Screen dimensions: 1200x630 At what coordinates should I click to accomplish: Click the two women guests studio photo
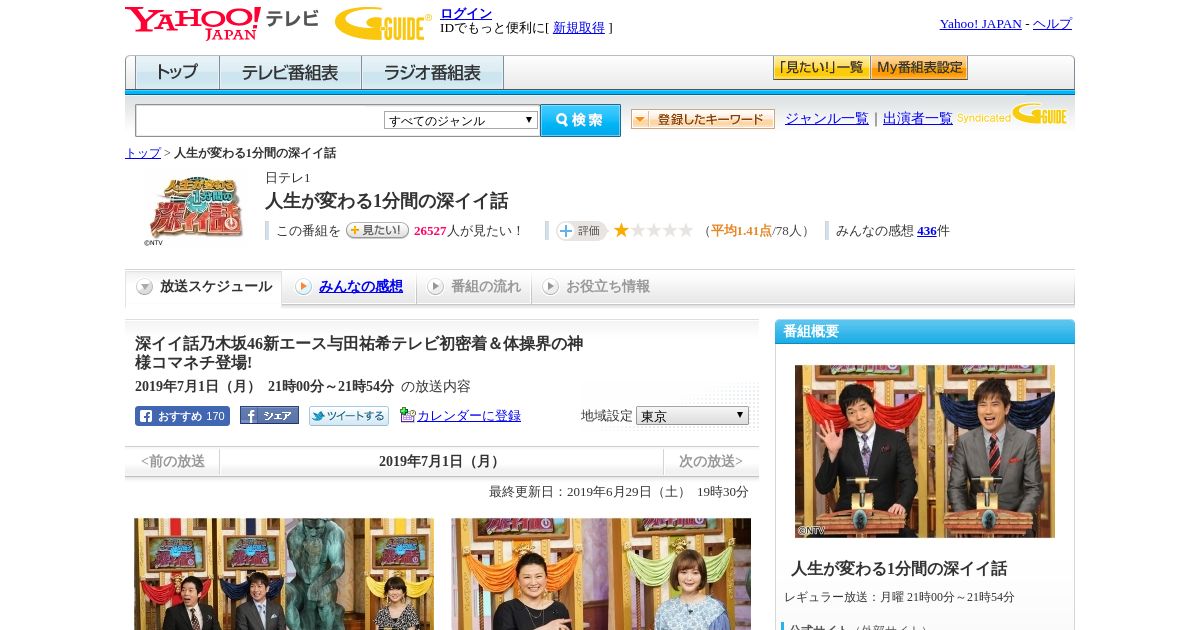point(601,574)
